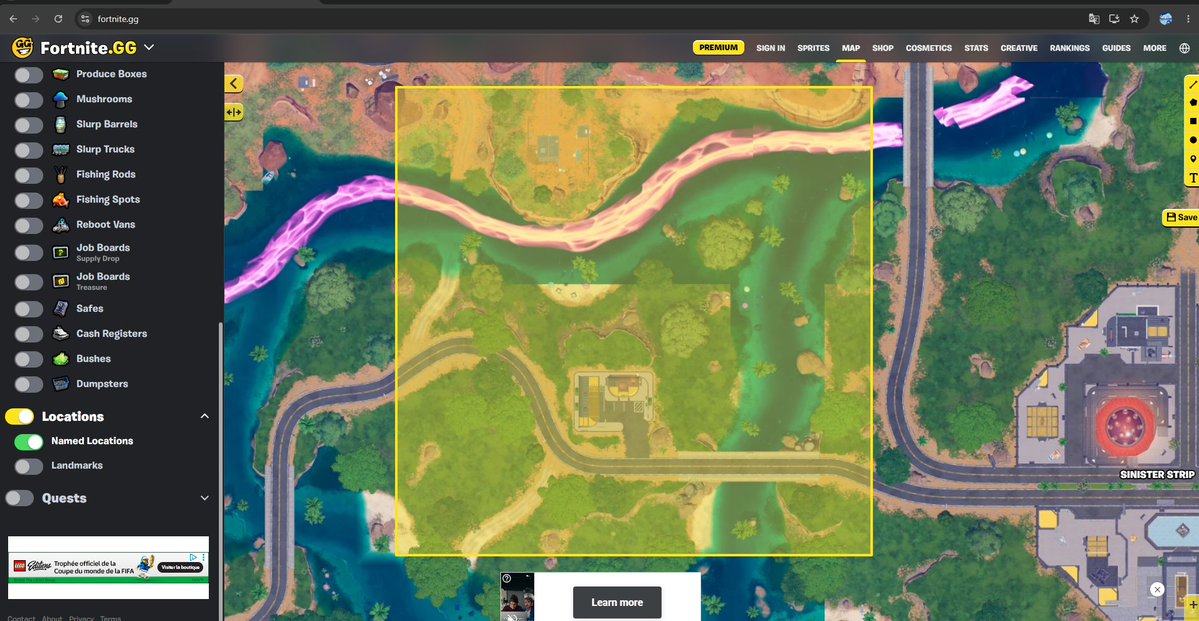Enable the Landmarks toggle
This screenshot has width=1199, height=621.
pos(28,466)
